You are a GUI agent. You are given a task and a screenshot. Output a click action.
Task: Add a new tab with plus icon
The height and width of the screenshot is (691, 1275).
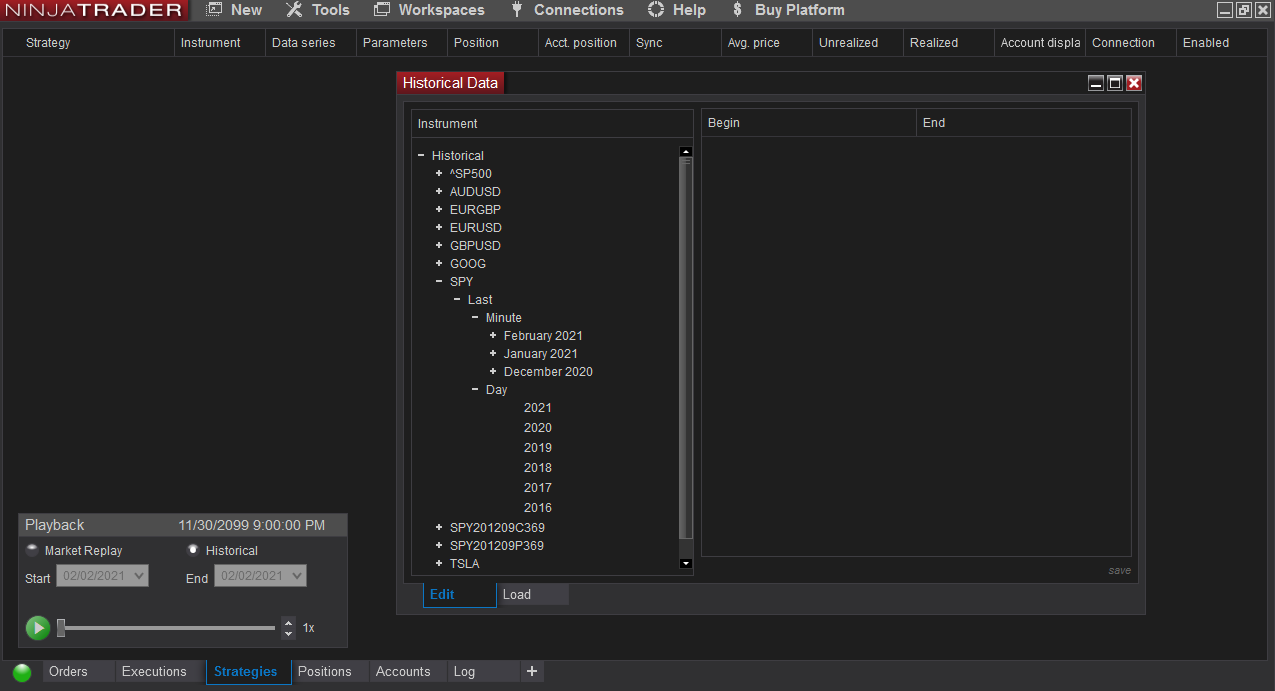(x=532, y=672)
